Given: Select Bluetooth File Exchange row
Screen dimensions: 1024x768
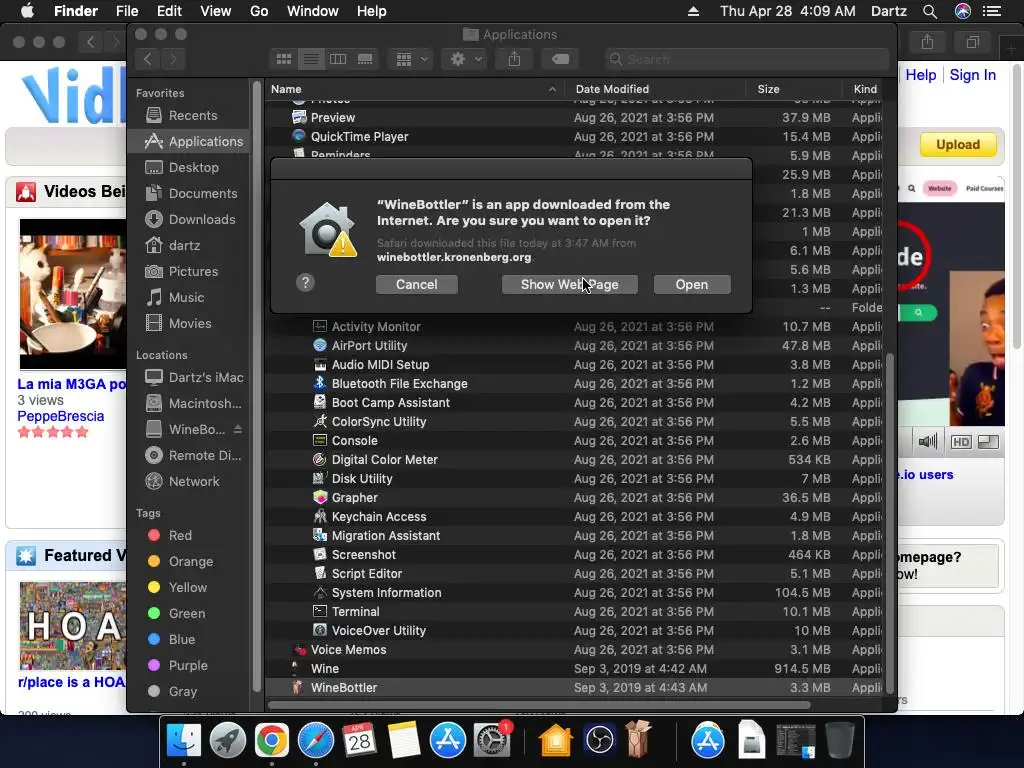Looking at the screenshot, I should (574, 383).
